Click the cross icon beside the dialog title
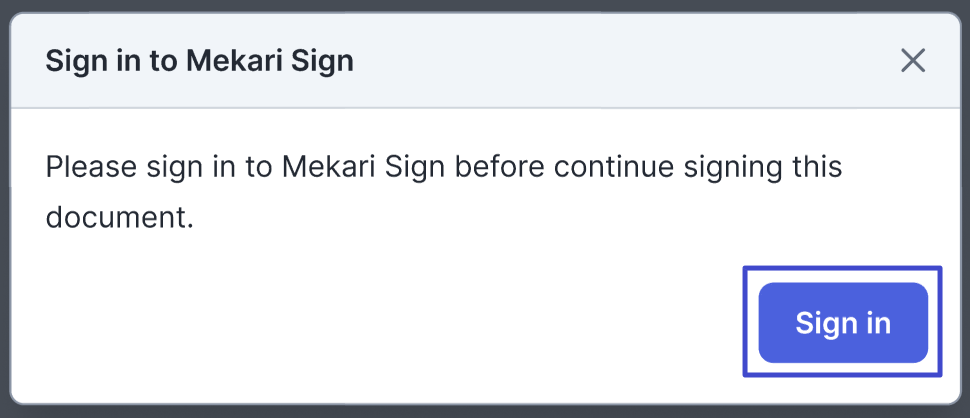The image size is (970, 418). pyautogui.click(x=912, y=61)
